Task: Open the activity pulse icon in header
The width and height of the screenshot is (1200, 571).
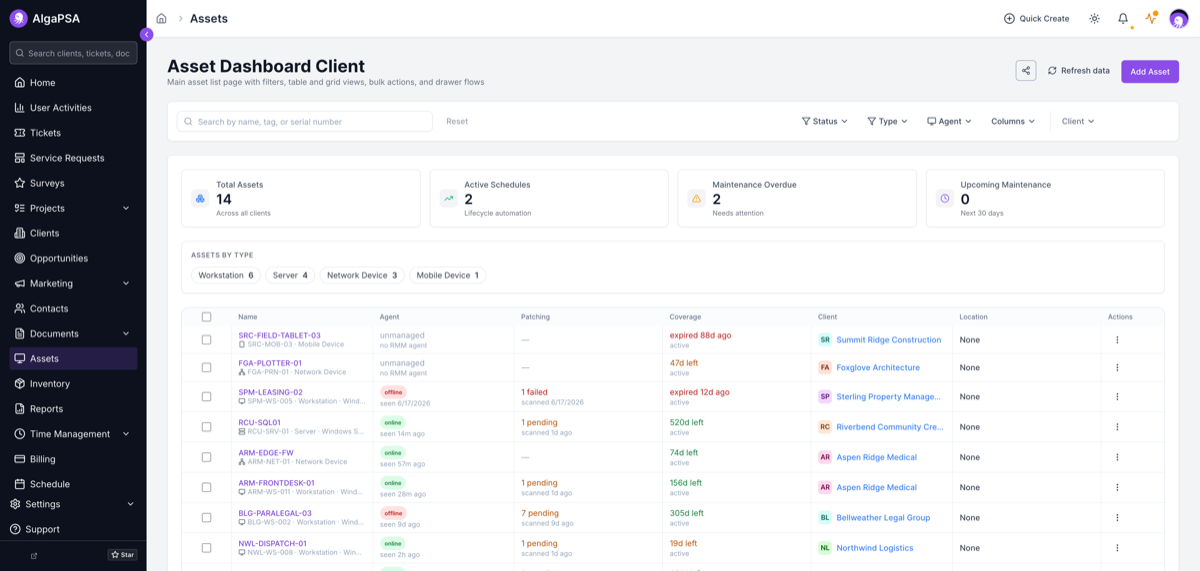Action: click(x=1151, y=18)
